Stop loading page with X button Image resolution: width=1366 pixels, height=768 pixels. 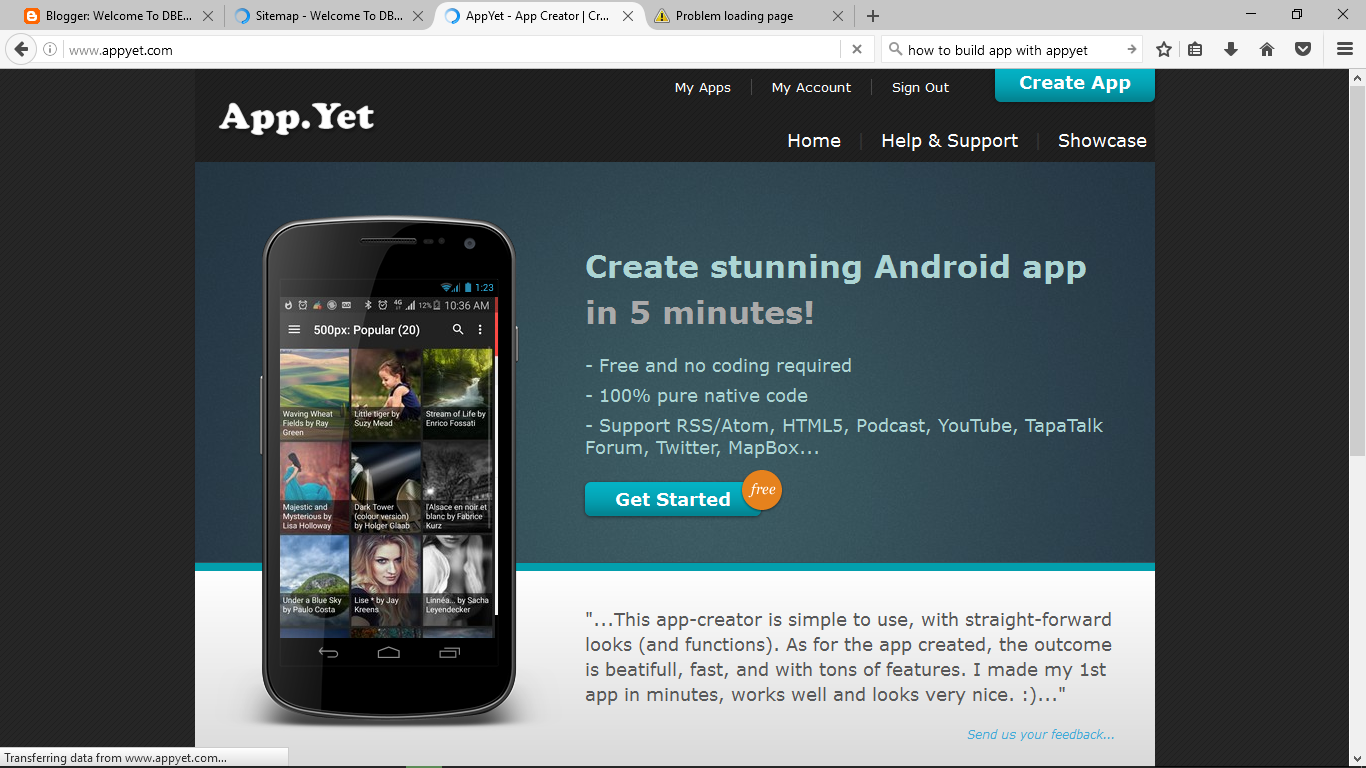pyautogui.click(x=857, y=49)
